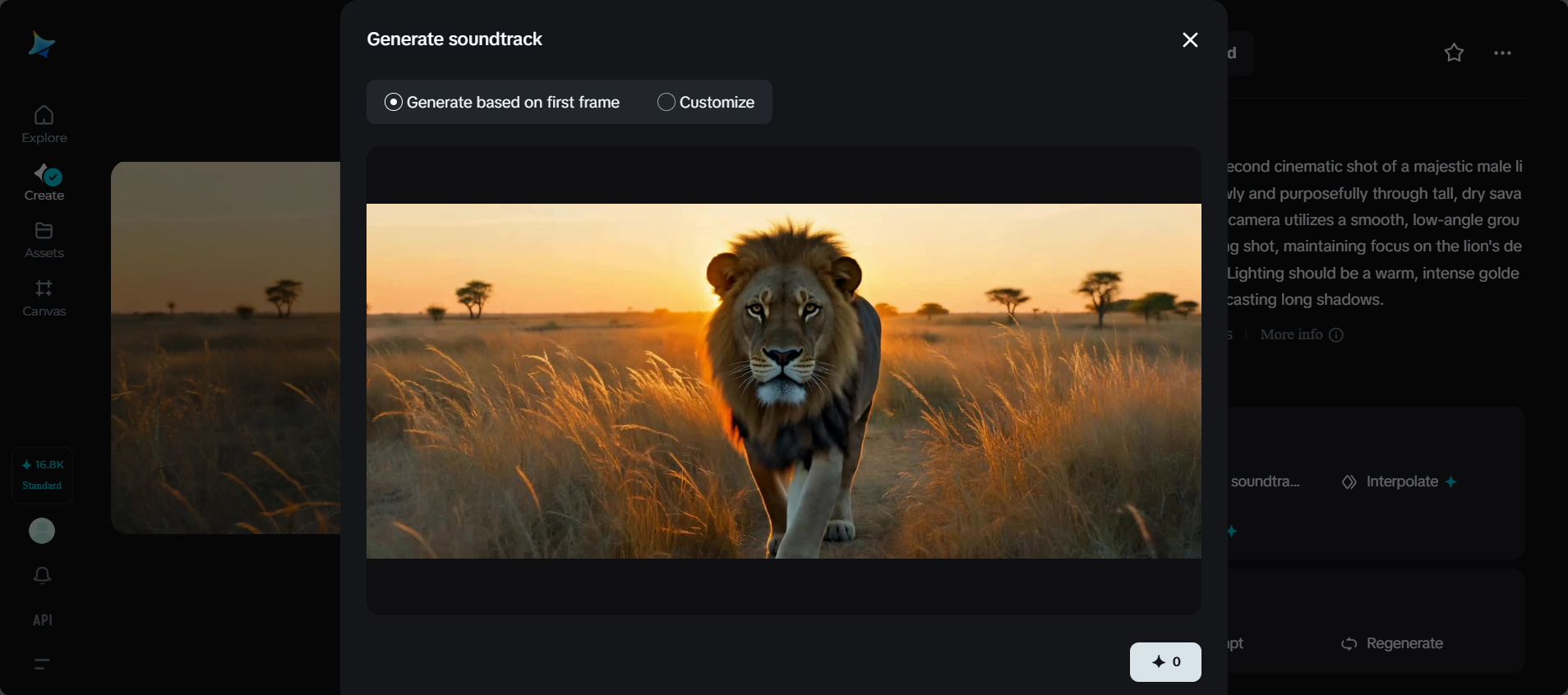1568x695 pixels.
Task: Click the Interpolate action
Action: pyautogui.click(x=1399, y=481)
